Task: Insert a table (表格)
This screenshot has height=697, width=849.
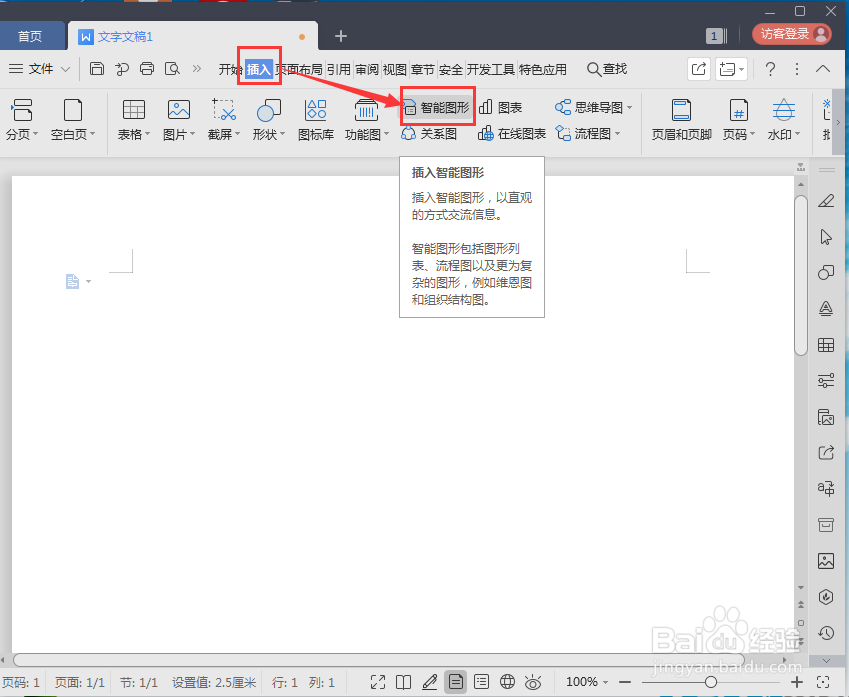Action: 134,120
